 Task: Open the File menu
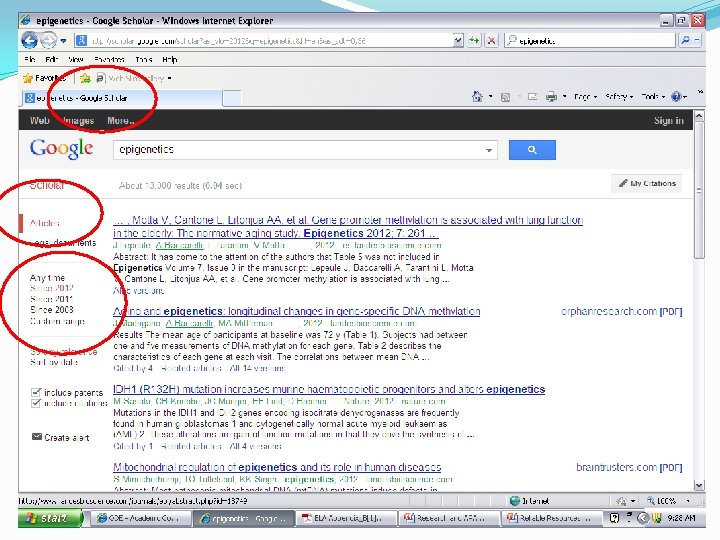(x=30, y=59)
